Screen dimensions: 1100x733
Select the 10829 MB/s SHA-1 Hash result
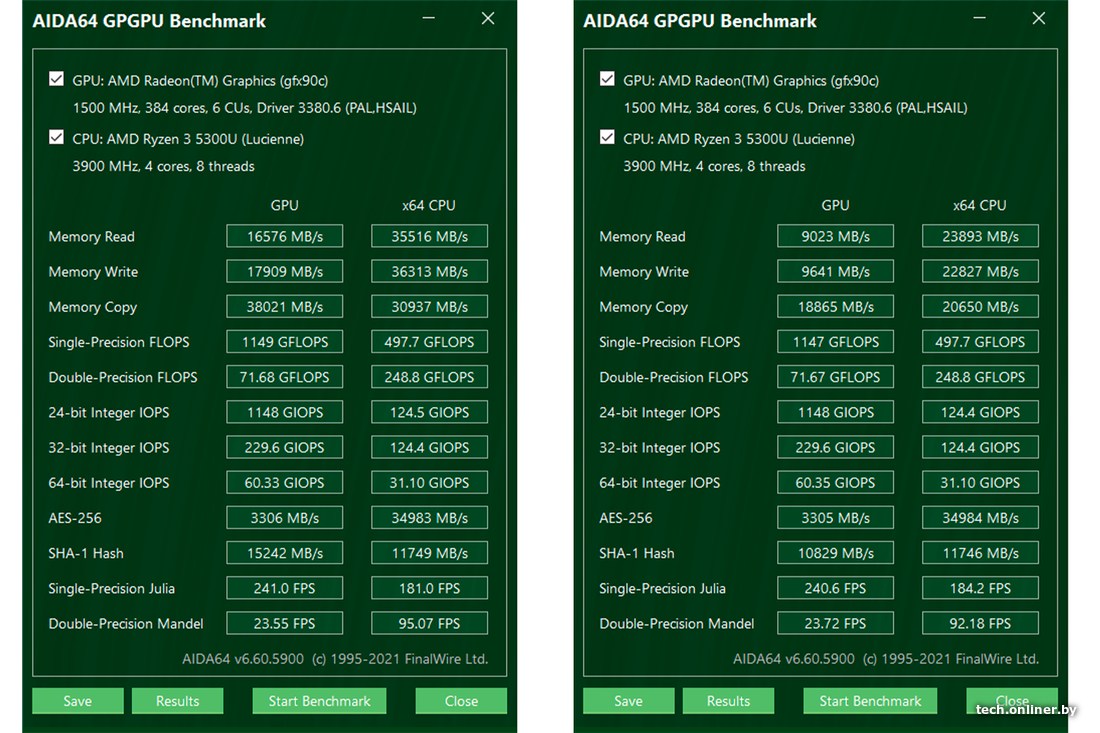click(835, 553)
